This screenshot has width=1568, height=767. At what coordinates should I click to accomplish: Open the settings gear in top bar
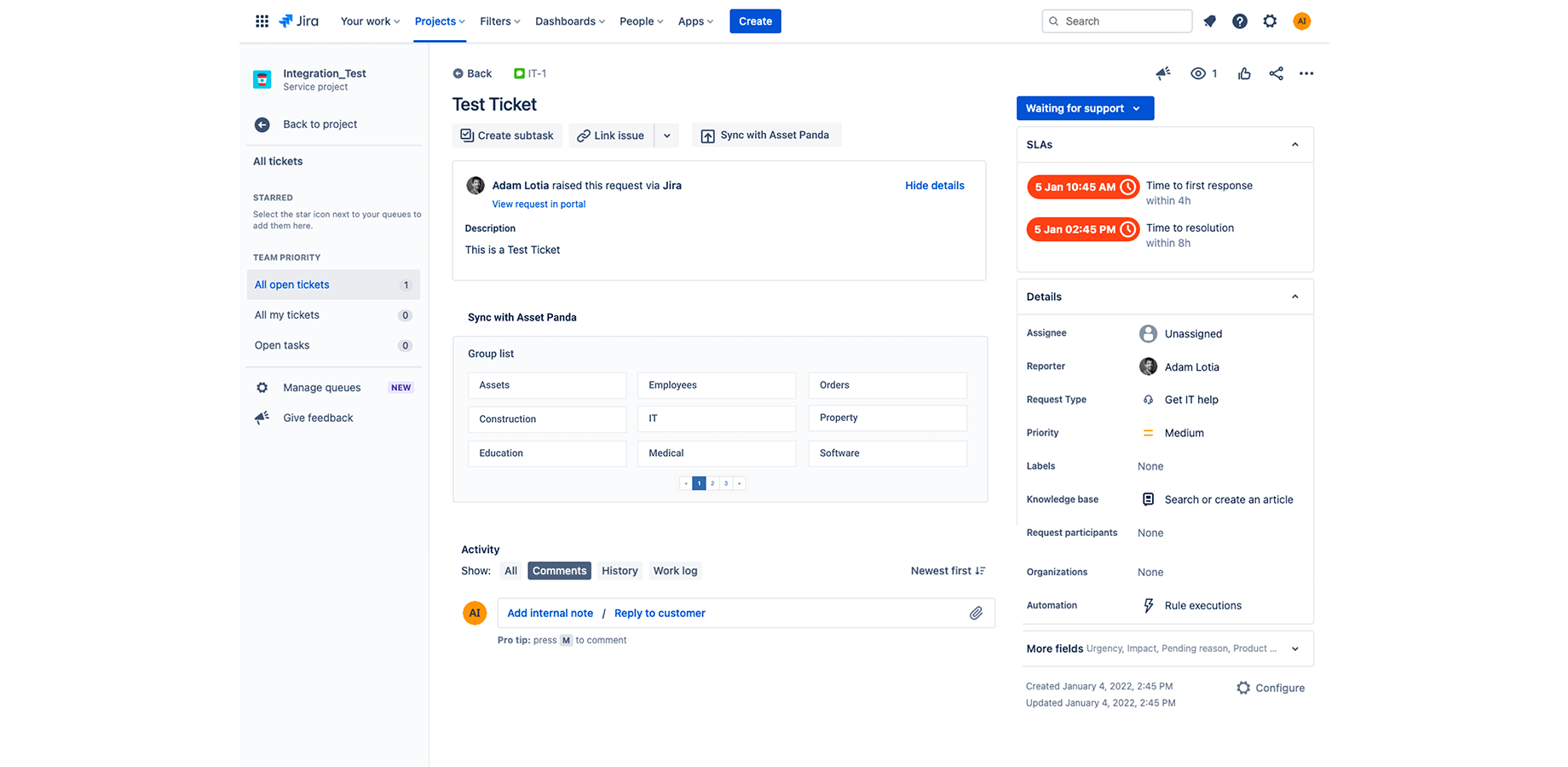(x=1270, y=21)
